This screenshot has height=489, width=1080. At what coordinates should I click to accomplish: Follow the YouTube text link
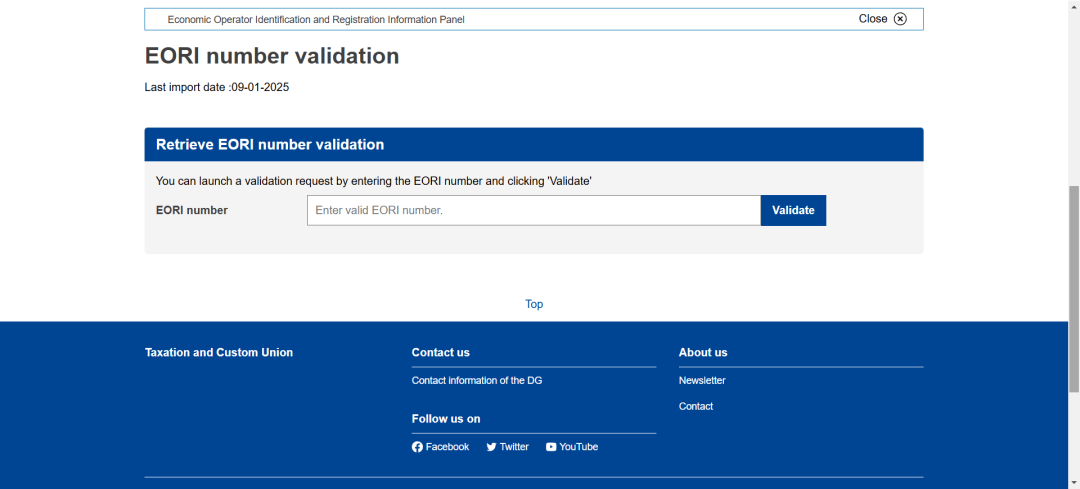579,447
